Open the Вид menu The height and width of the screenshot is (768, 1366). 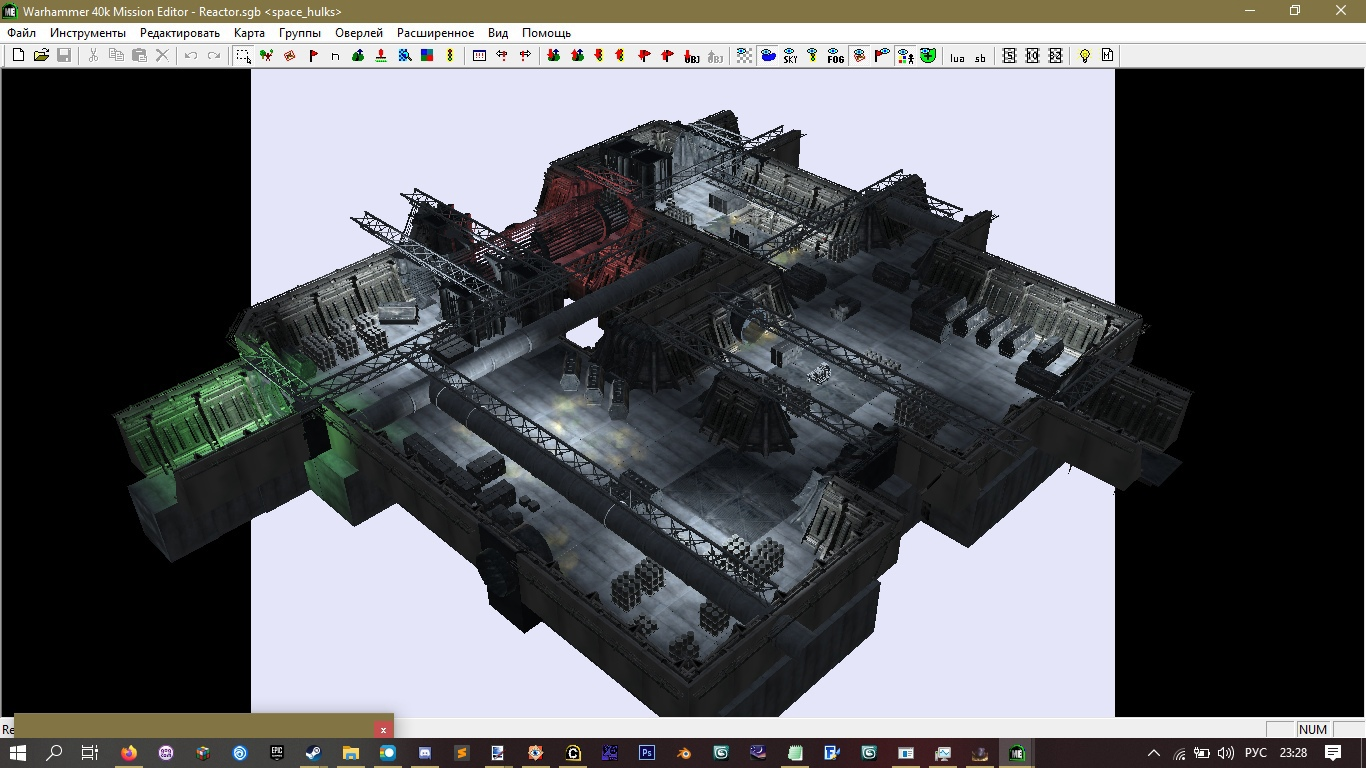498,33
